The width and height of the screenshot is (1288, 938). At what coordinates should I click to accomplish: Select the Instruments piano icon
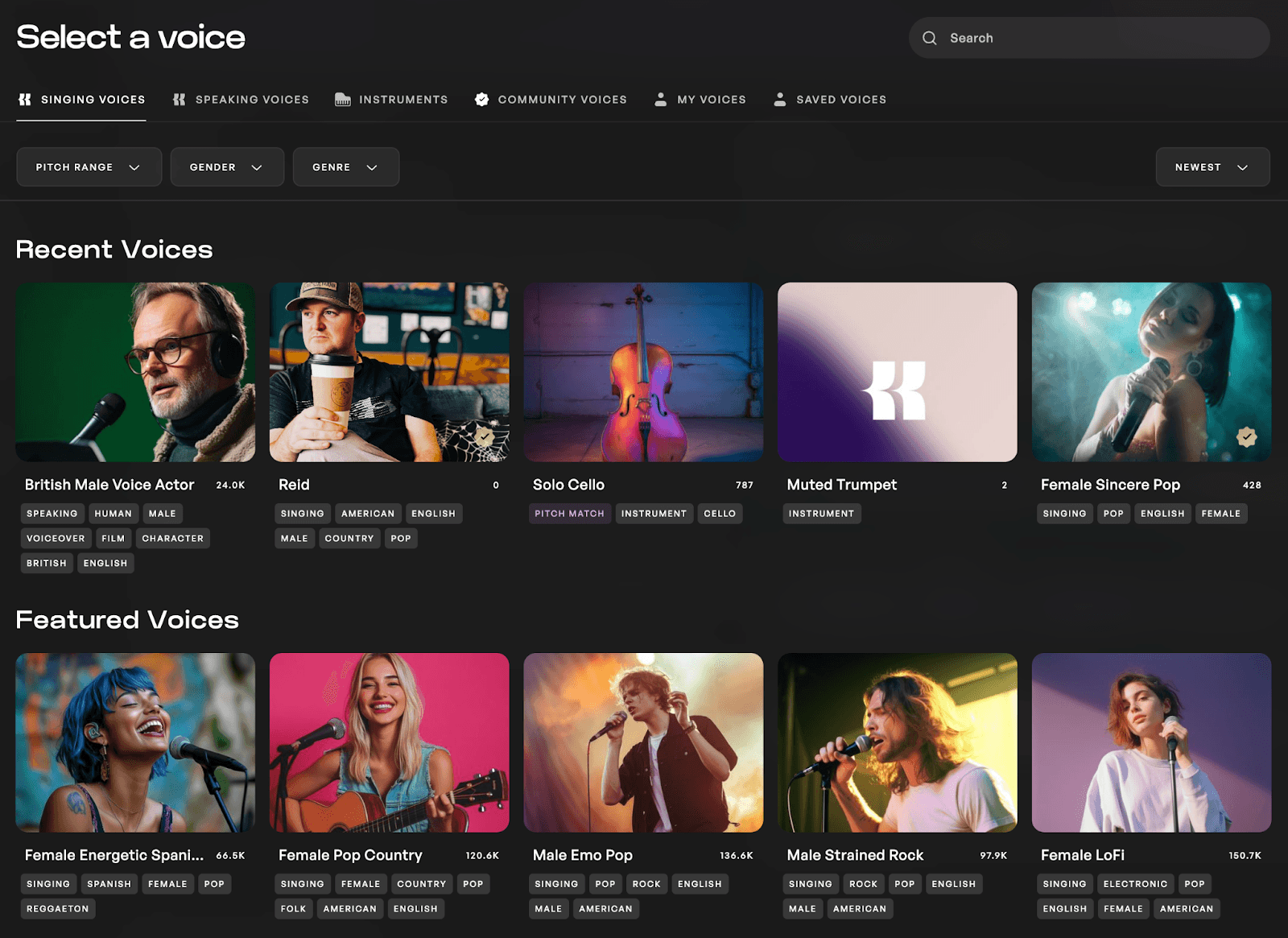click(x=341, y=99)
